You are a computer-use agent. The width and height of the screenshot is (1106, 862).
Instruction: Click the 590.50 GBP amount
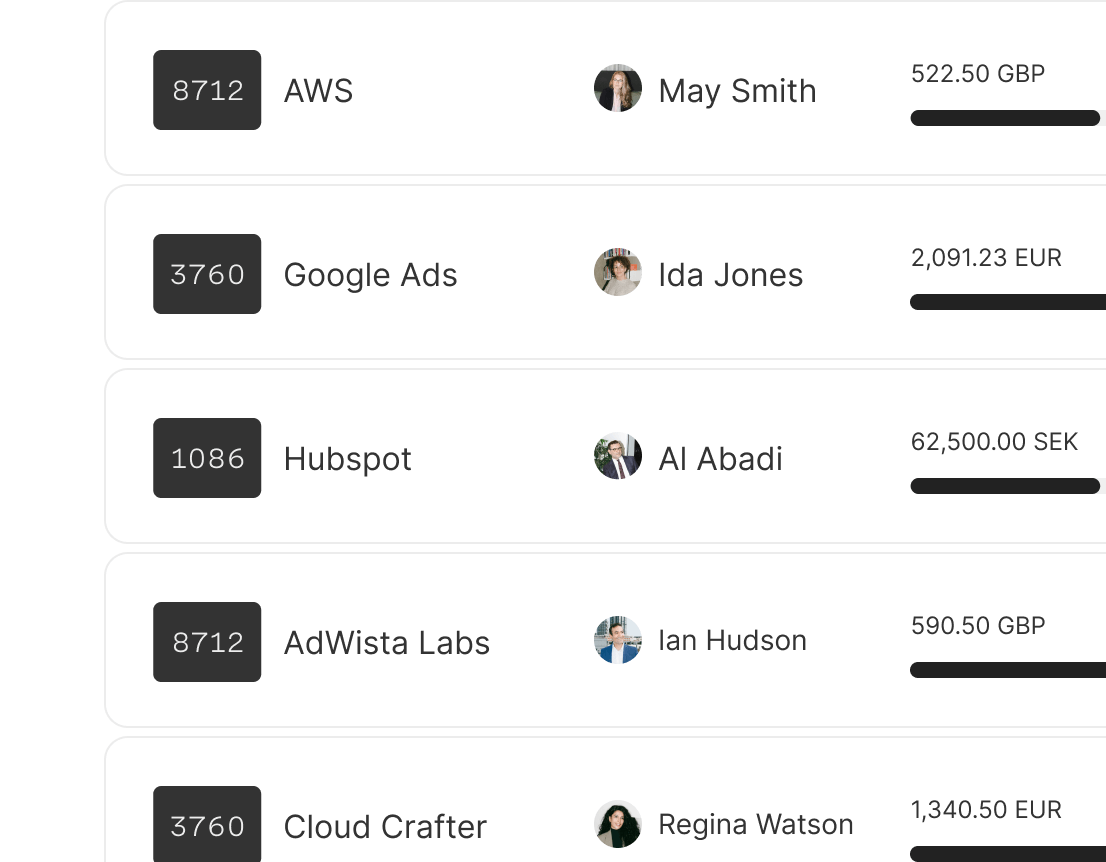coord(977,626)
